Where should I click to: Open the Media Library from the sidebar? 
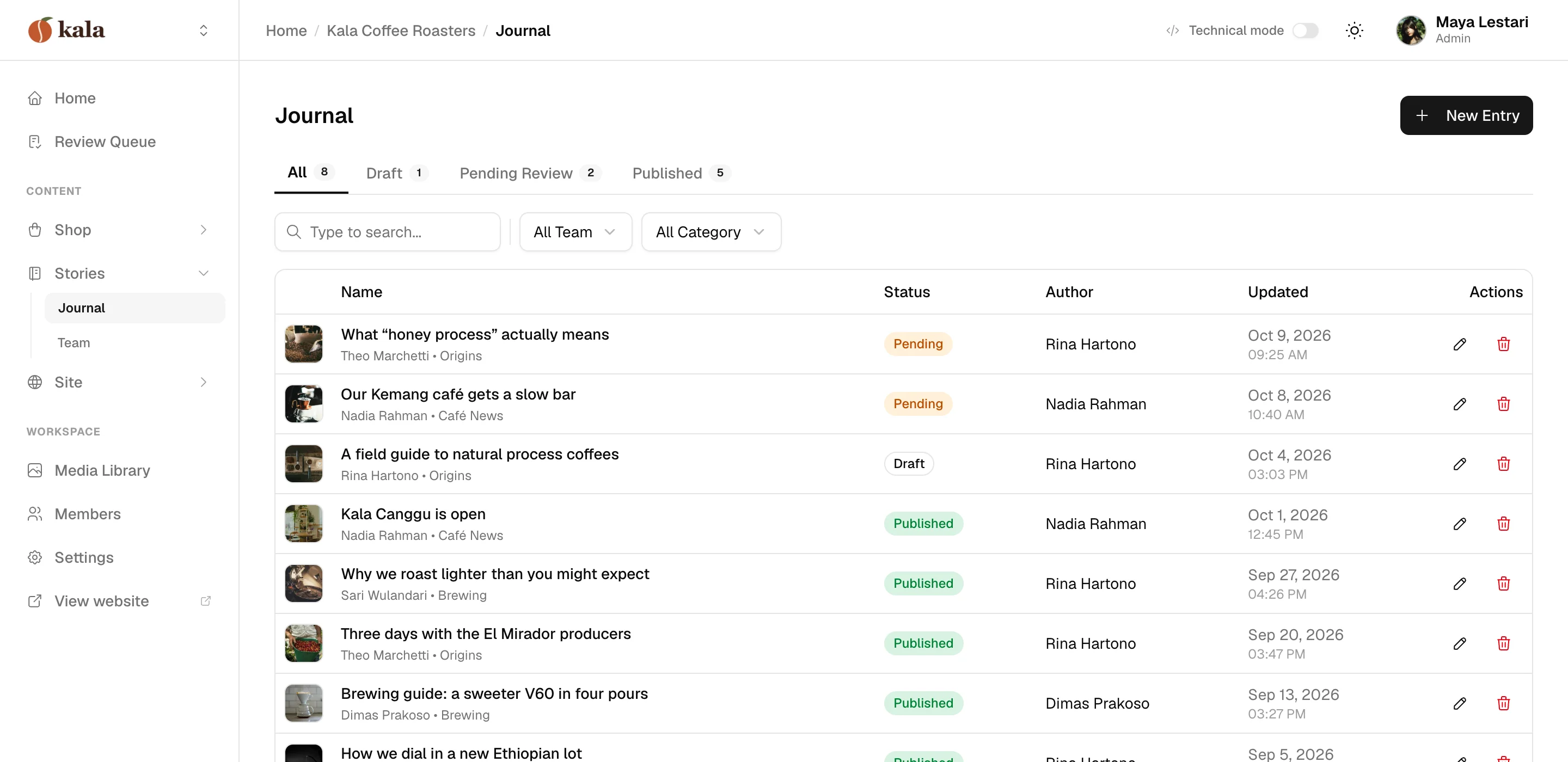(x=119, y=470)
